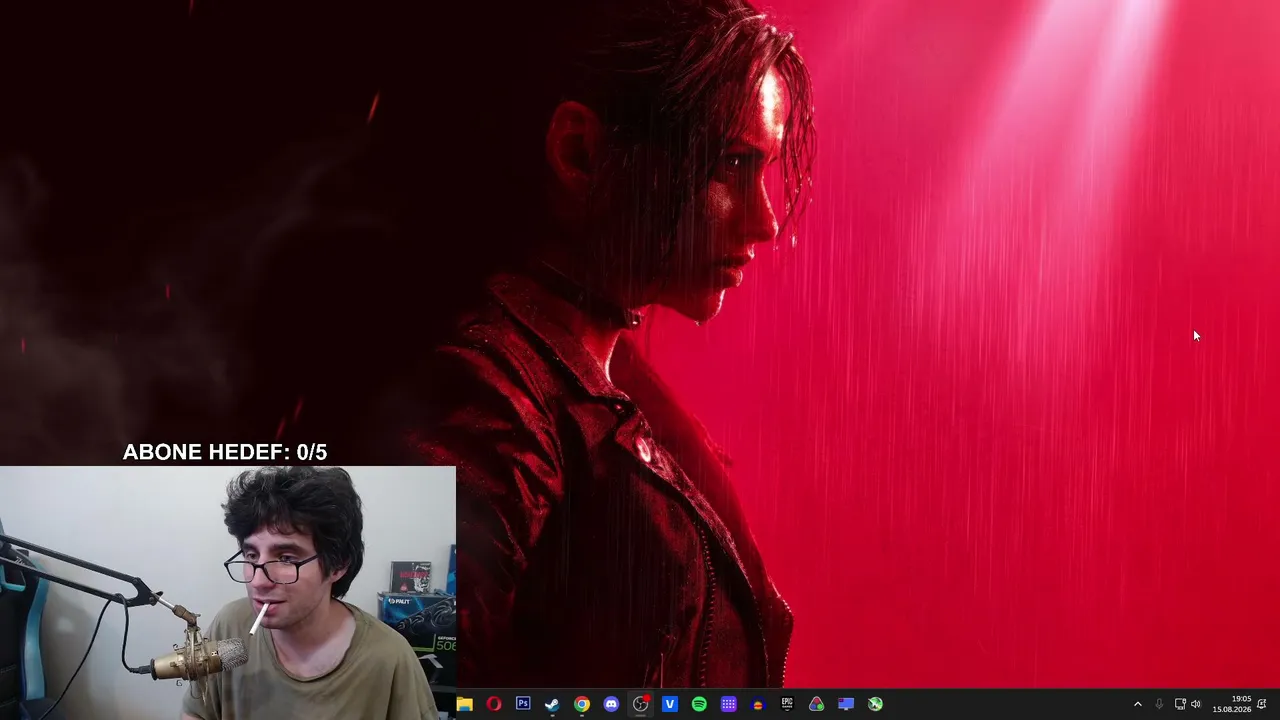Open network settings from the system tray
Screen dimensions: 1280x720
1180,704
